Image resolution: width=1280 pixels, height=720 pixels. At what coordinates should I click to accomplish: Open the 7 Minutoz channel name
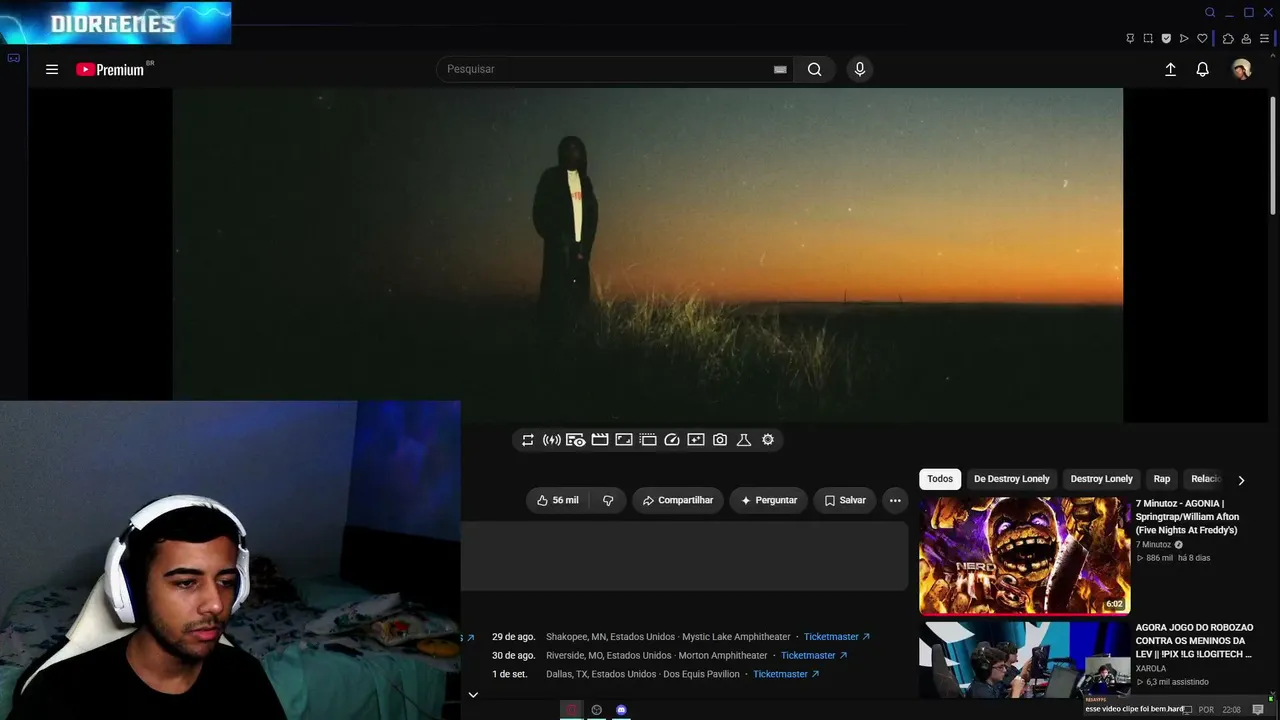coord(1153,545)
